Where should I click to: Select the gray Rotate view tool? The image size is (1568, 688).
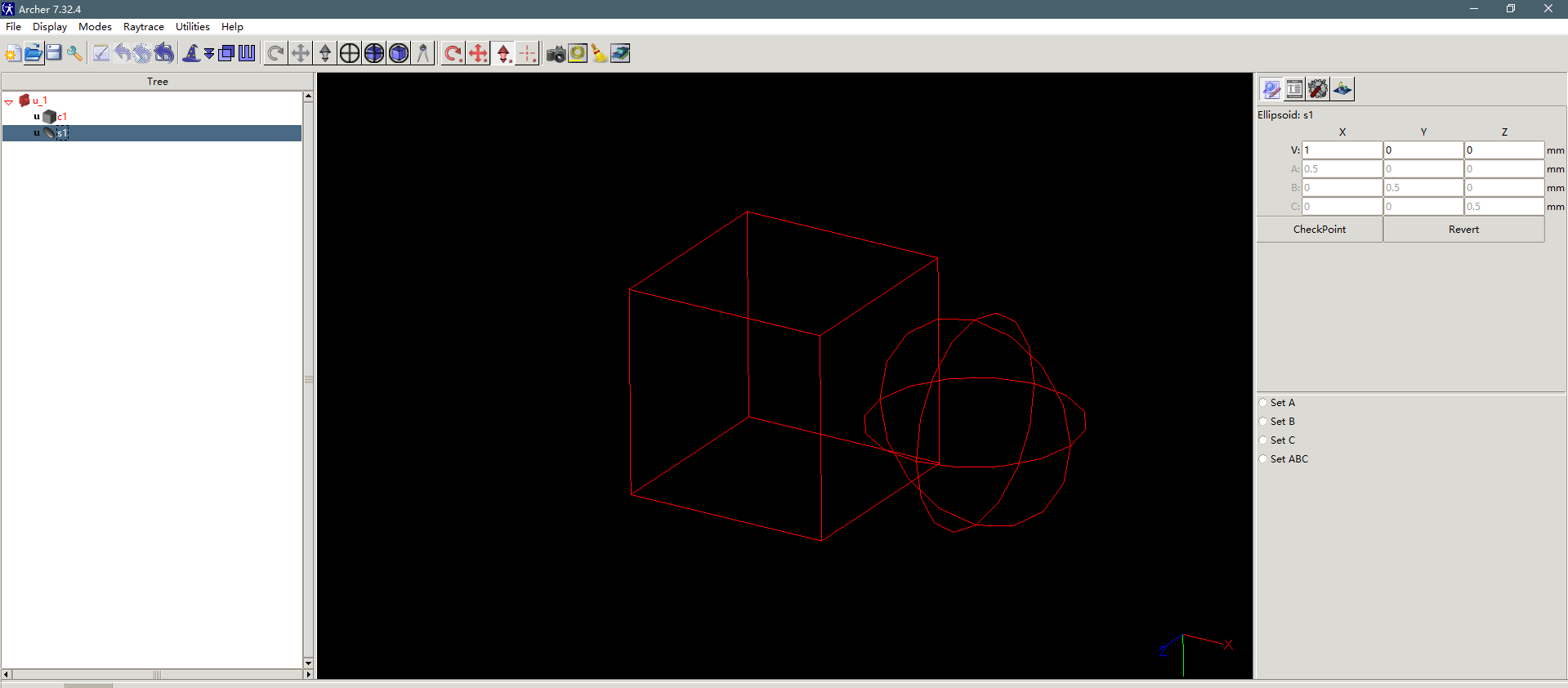click(x=276, y=54)
